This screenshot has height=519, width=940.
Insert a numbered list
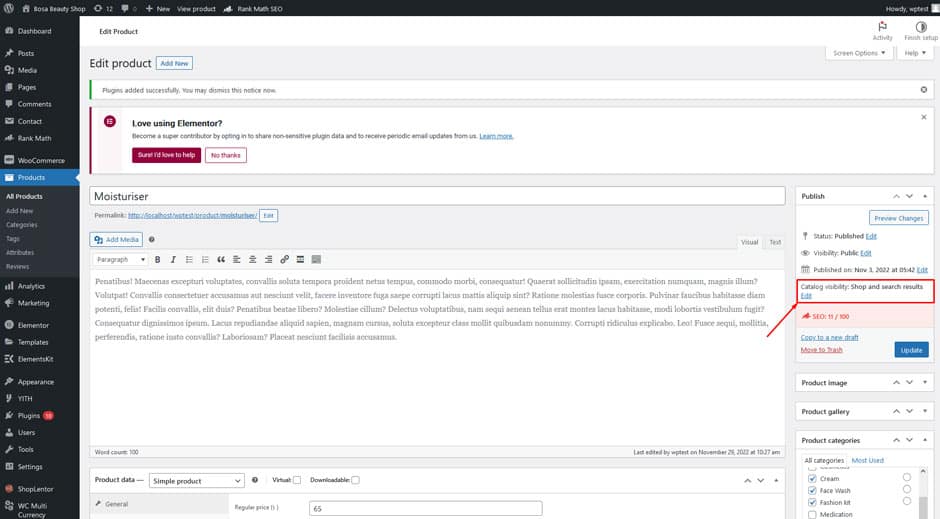pyautogui.click(x=205, y=260)
